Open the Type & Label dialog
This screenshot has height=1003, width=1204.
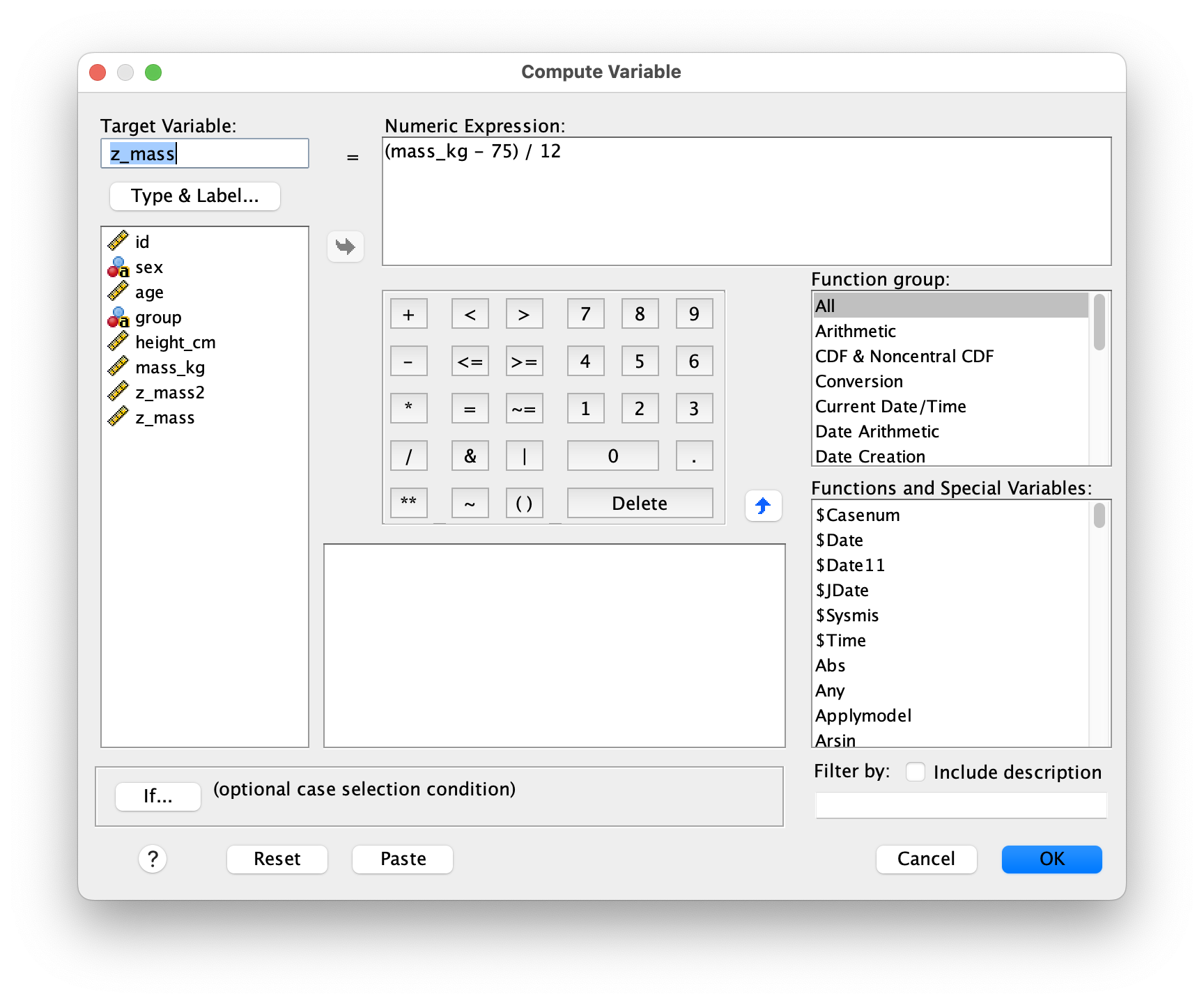[195, 196]
